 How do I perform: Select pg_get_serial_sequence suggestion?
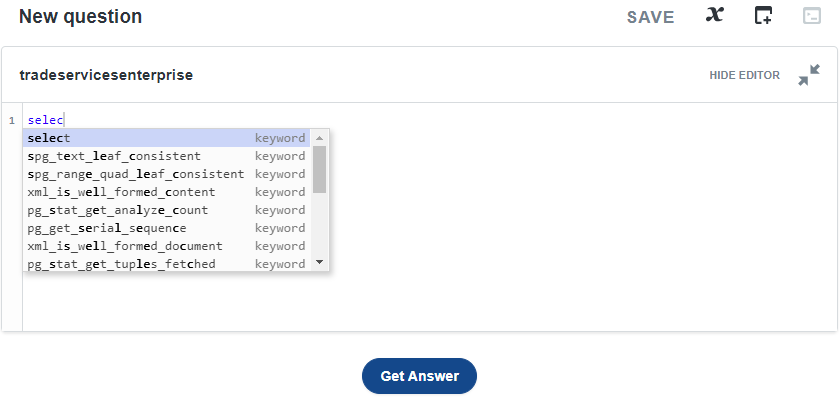point(166,228)
